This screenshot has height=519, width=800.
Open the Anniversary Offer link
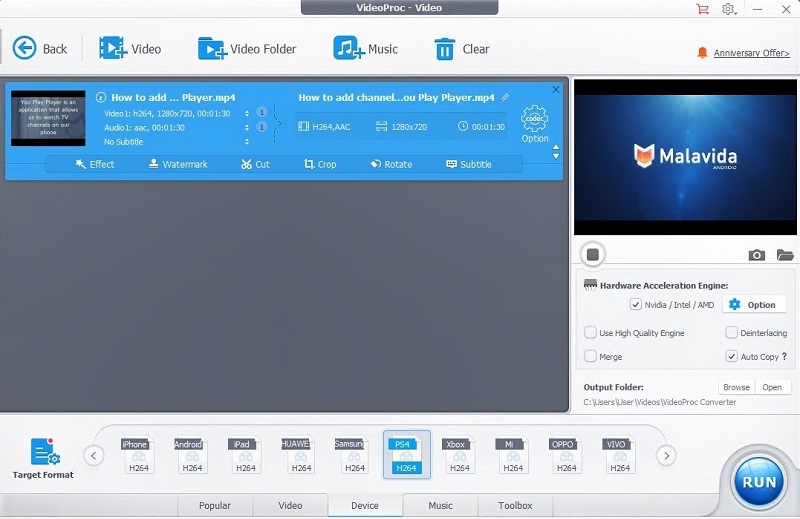point(752,53)
